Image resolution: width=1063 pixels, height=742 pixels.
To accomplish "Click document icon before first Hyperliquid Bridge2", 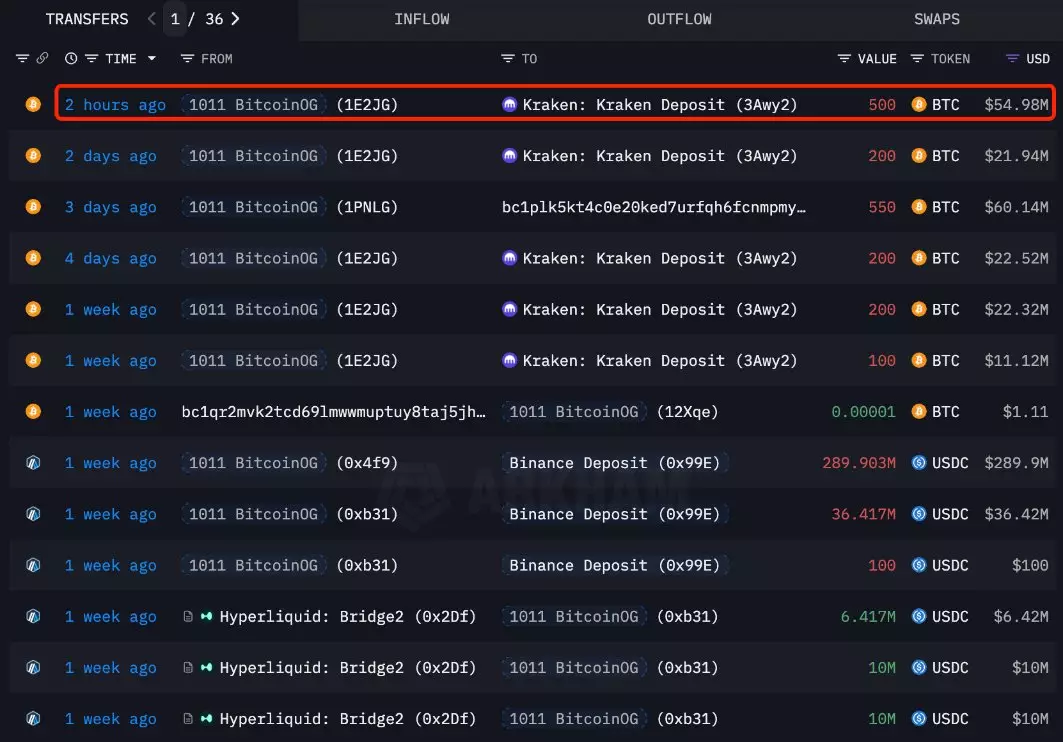I will 187,617.
